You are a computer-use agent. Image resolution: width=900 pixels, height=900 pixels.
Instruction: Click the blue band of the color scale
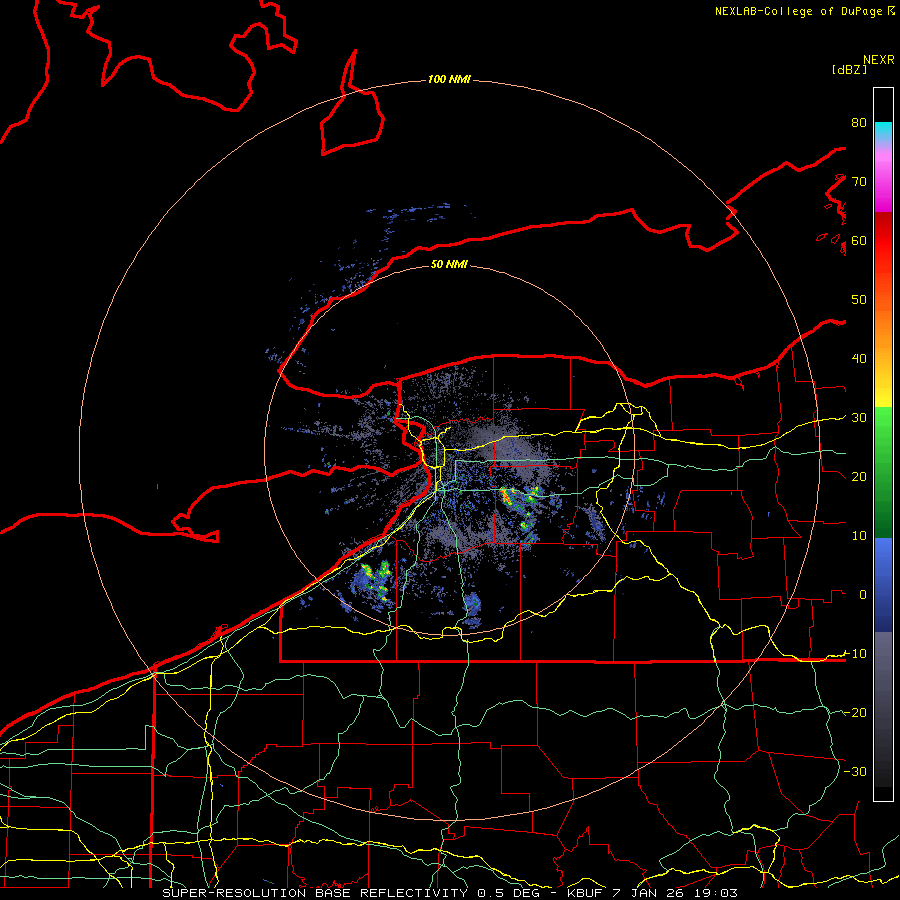click(883, 585)
